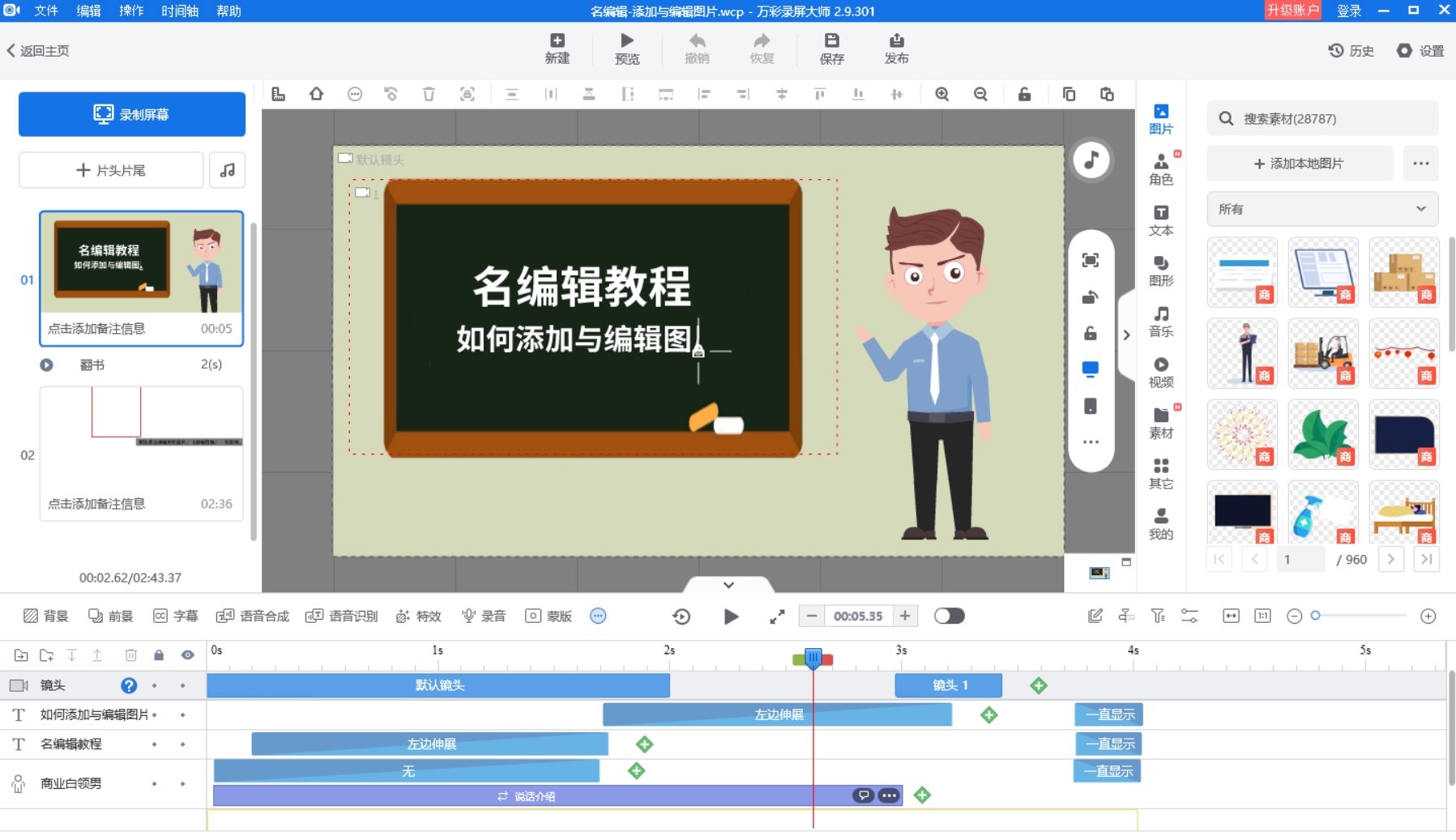The width and height of the screenshot is (1456, 840).
Task: Click the 字幕 subtitle button
Action: [x=176, y=616]
